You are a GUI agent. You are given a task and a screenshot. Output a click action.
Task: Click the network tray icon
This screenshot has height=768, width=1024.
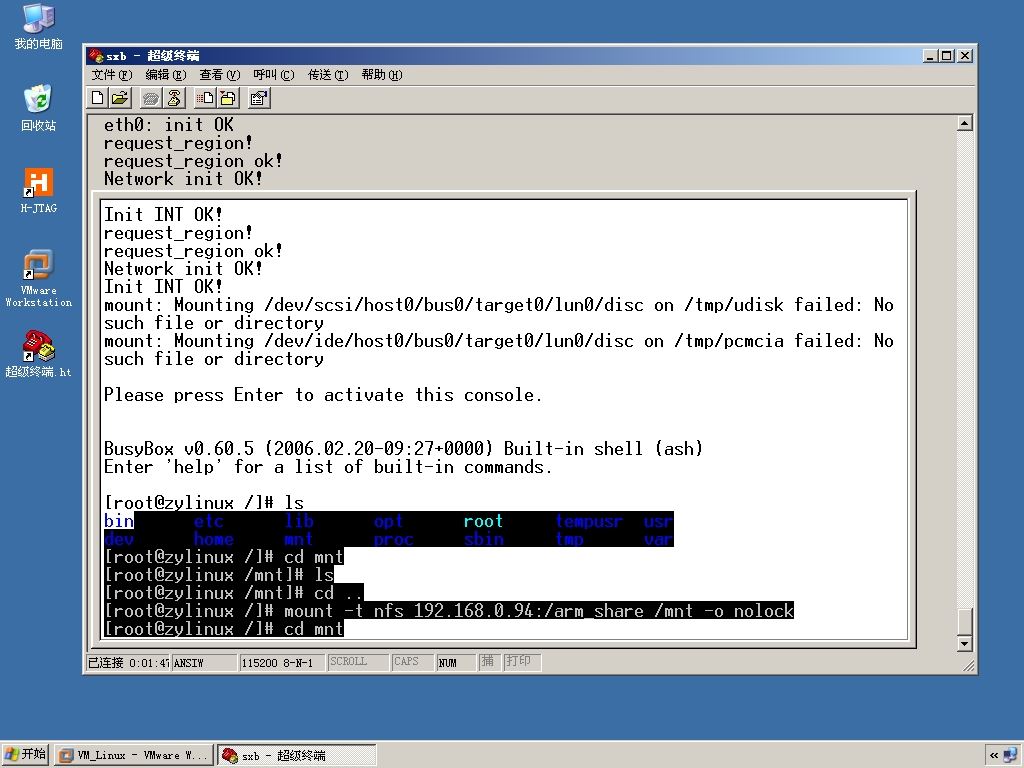point(1011,755)
